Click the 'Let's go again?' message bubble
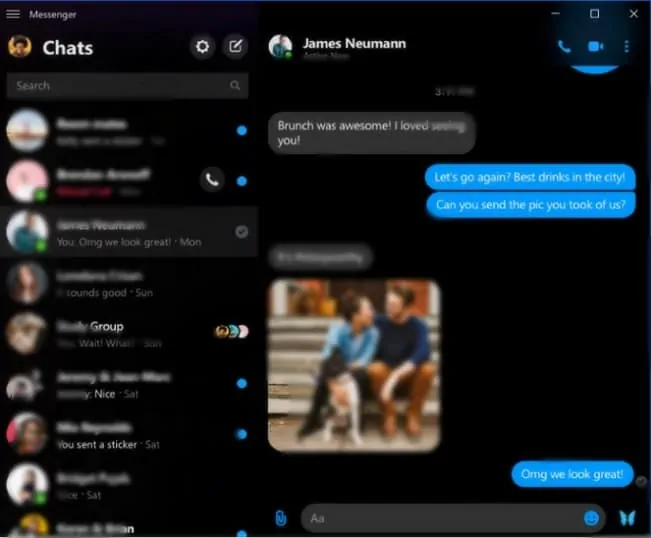 click(530, 177)
